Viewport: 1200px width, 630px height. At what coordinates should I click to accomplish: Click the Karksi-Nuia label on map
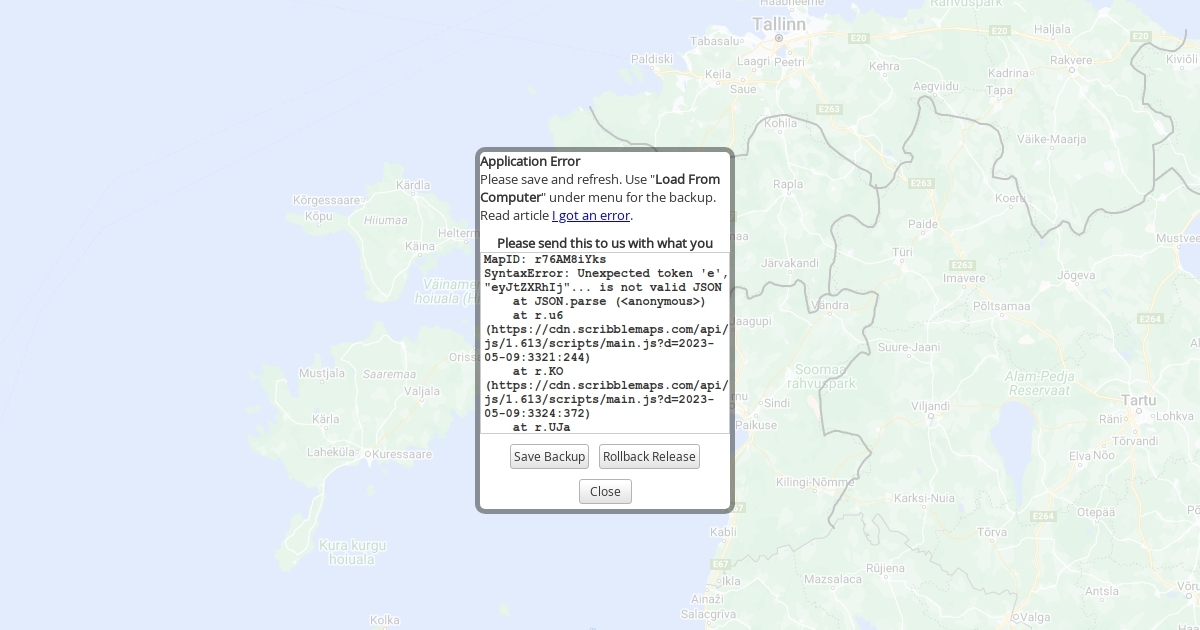924,498
